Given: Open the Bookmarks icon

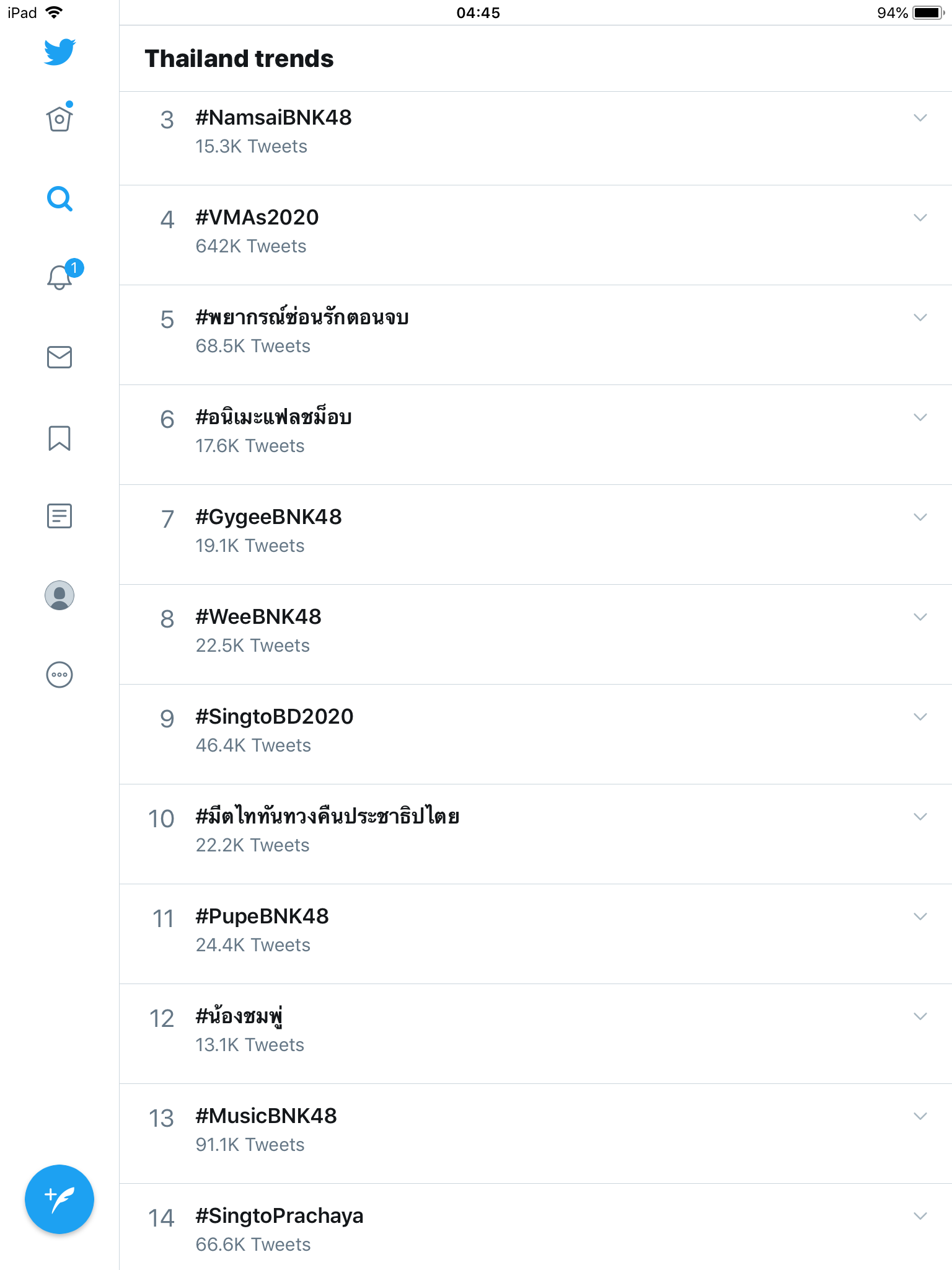Looking at the screenshot, I should pos(59,438).
